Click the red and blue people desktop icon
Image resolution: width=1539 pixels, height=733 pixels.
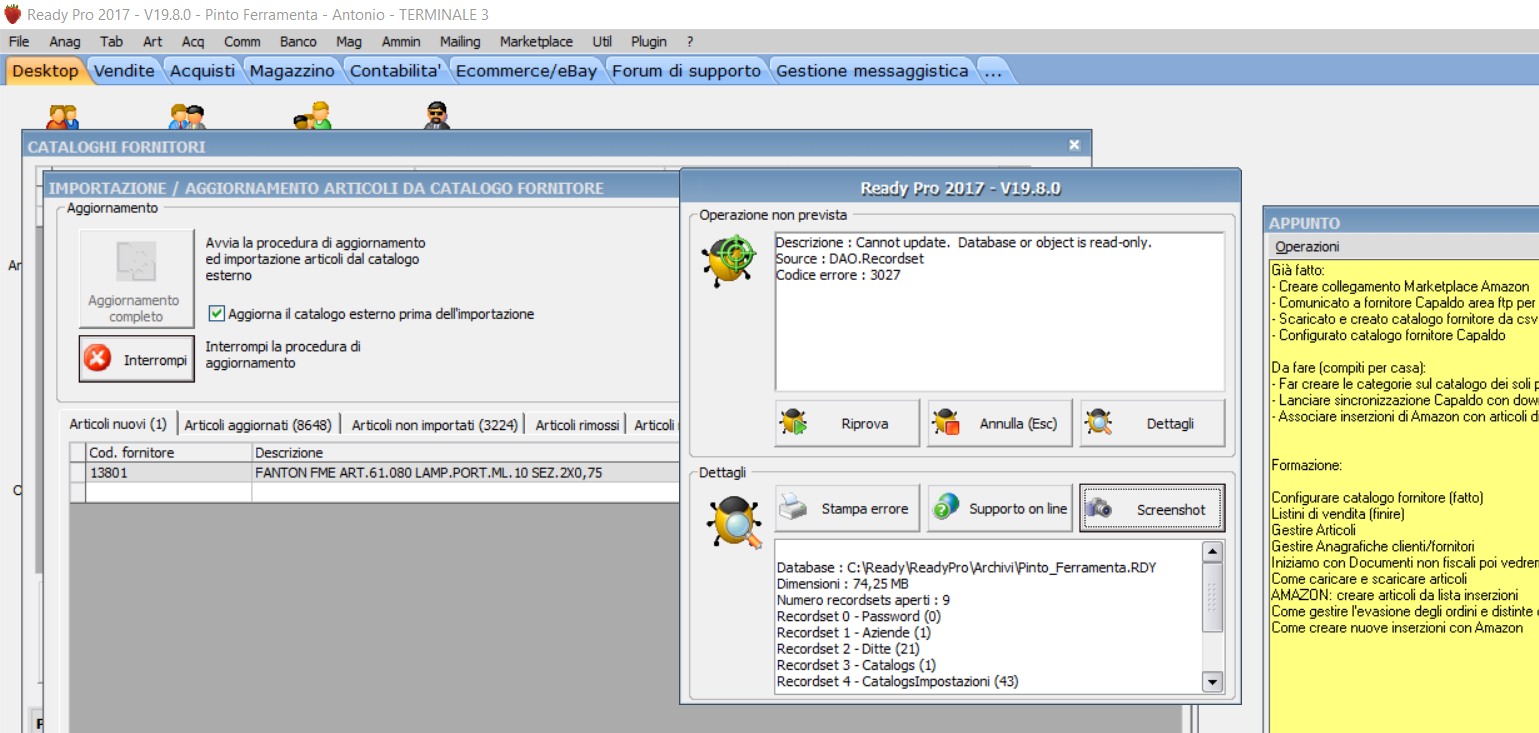(x=62, y=116)
